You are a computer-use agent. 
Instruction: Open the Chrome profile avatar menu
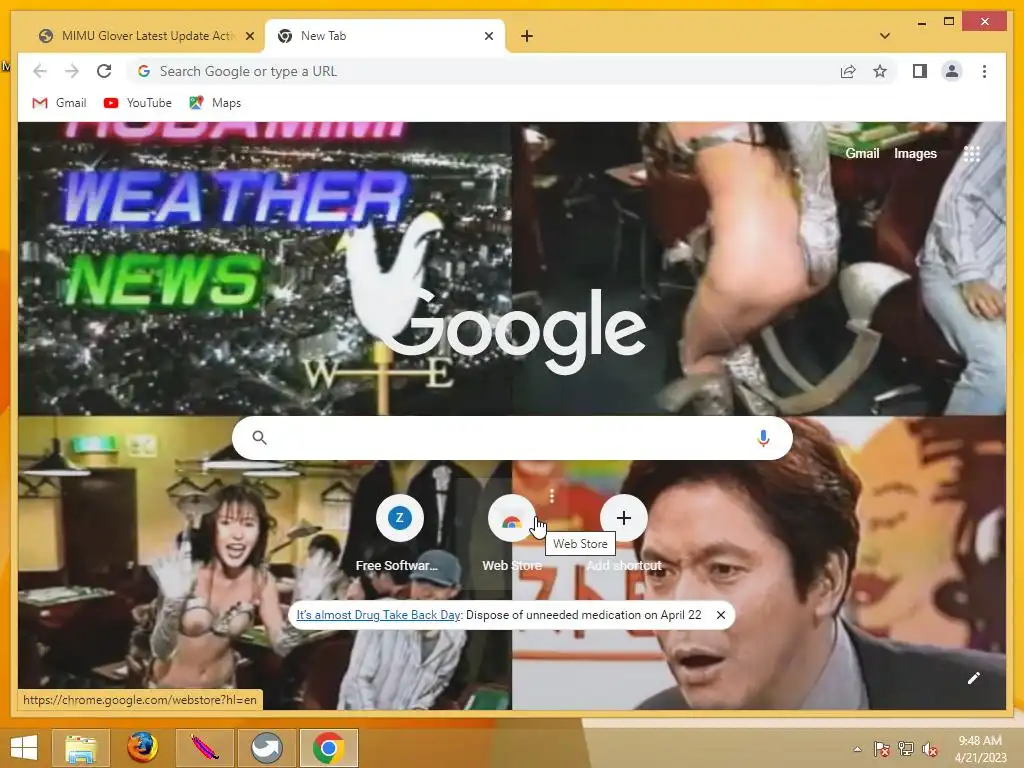952,71
